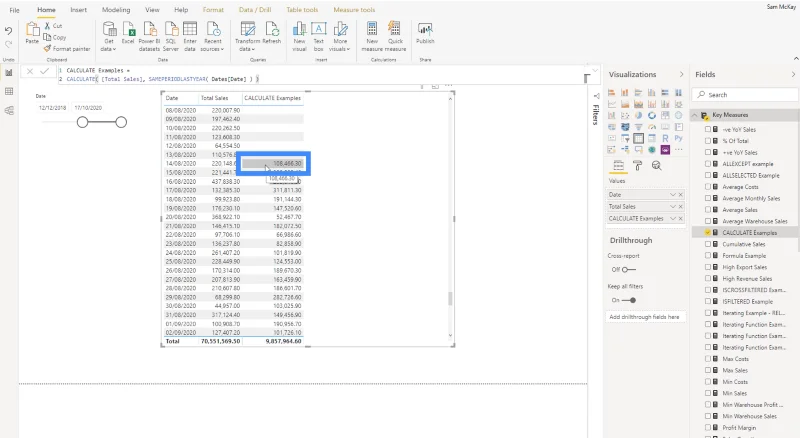Select the Power Apps visual icon
Image resolution: width=800 pixels, height=438 pixels.
point(665,150)
